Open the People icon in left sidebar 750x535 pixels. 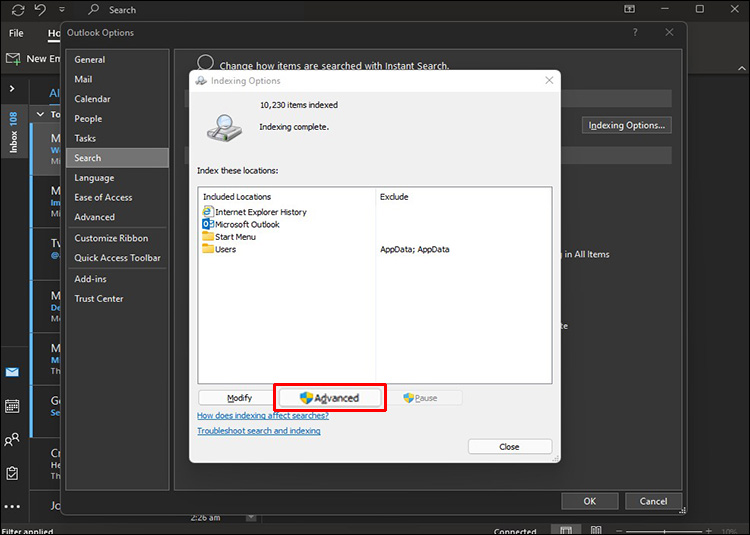12,439
